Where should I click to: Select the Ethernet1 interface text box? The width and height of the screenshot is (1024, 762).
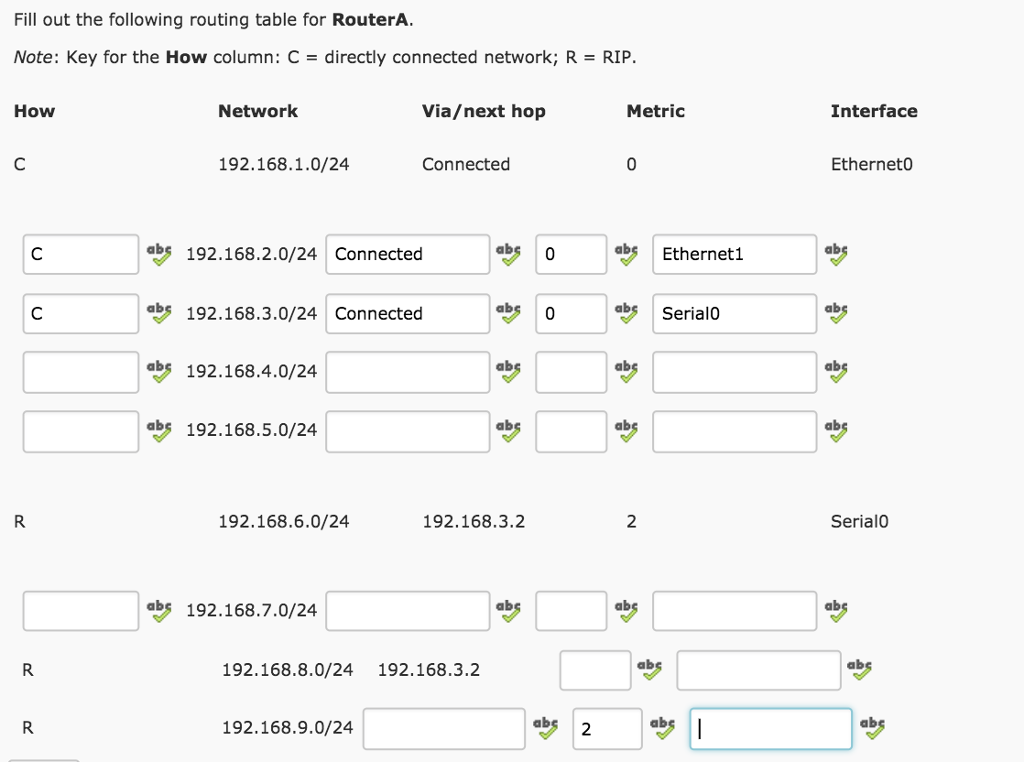(734, 255)
